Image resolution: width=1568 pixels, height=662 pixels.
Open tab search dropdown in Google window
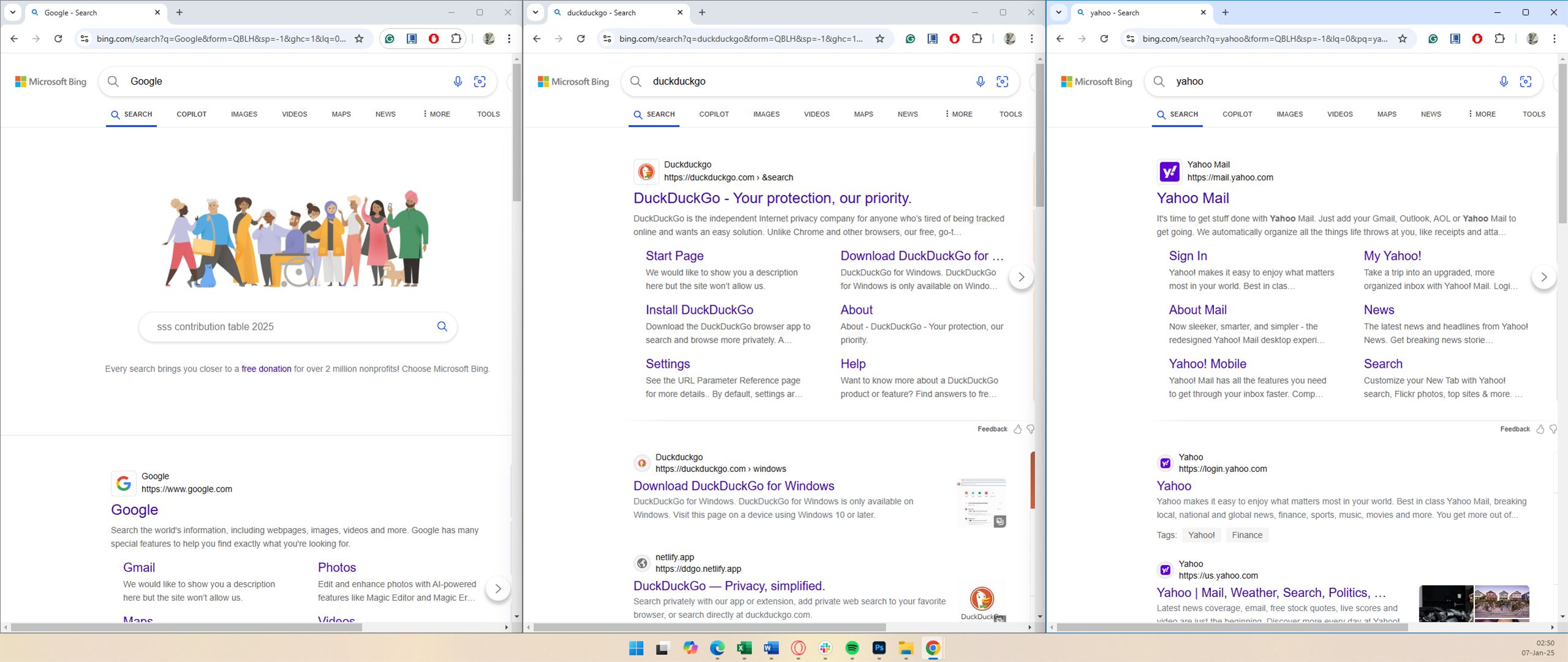[12, 12]
